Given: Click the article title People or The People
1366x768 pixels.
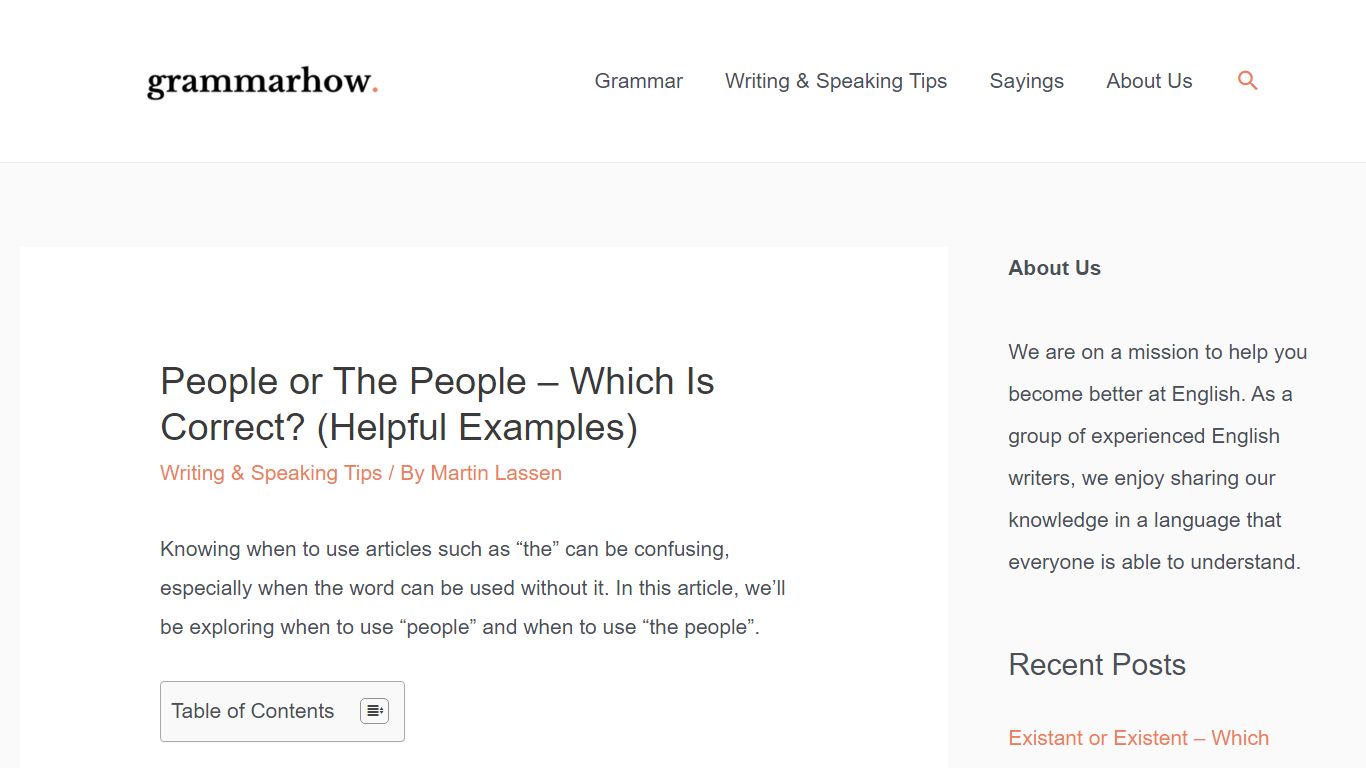Looking at the screenshot, I should tap(437, 404).
